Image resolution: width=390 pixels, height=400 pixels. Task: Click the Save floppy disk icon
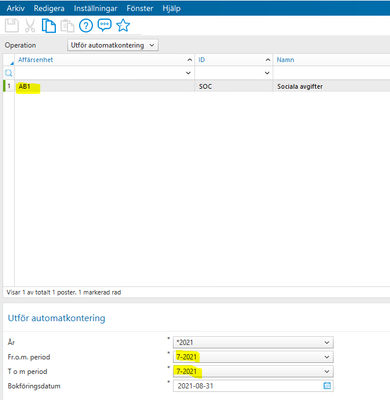click(x=12, y=26)
